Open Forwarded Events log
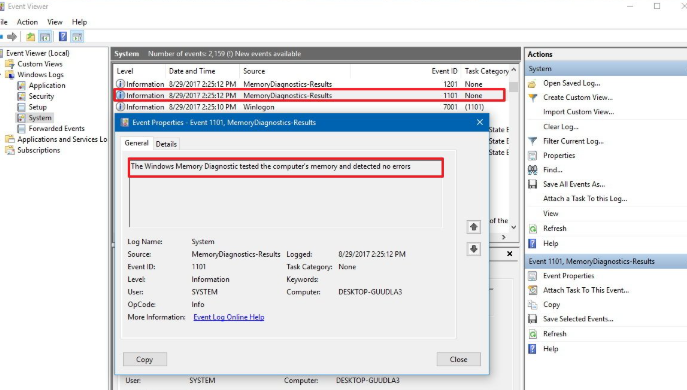This screenshot has width=687, height=390. point(57,128)
